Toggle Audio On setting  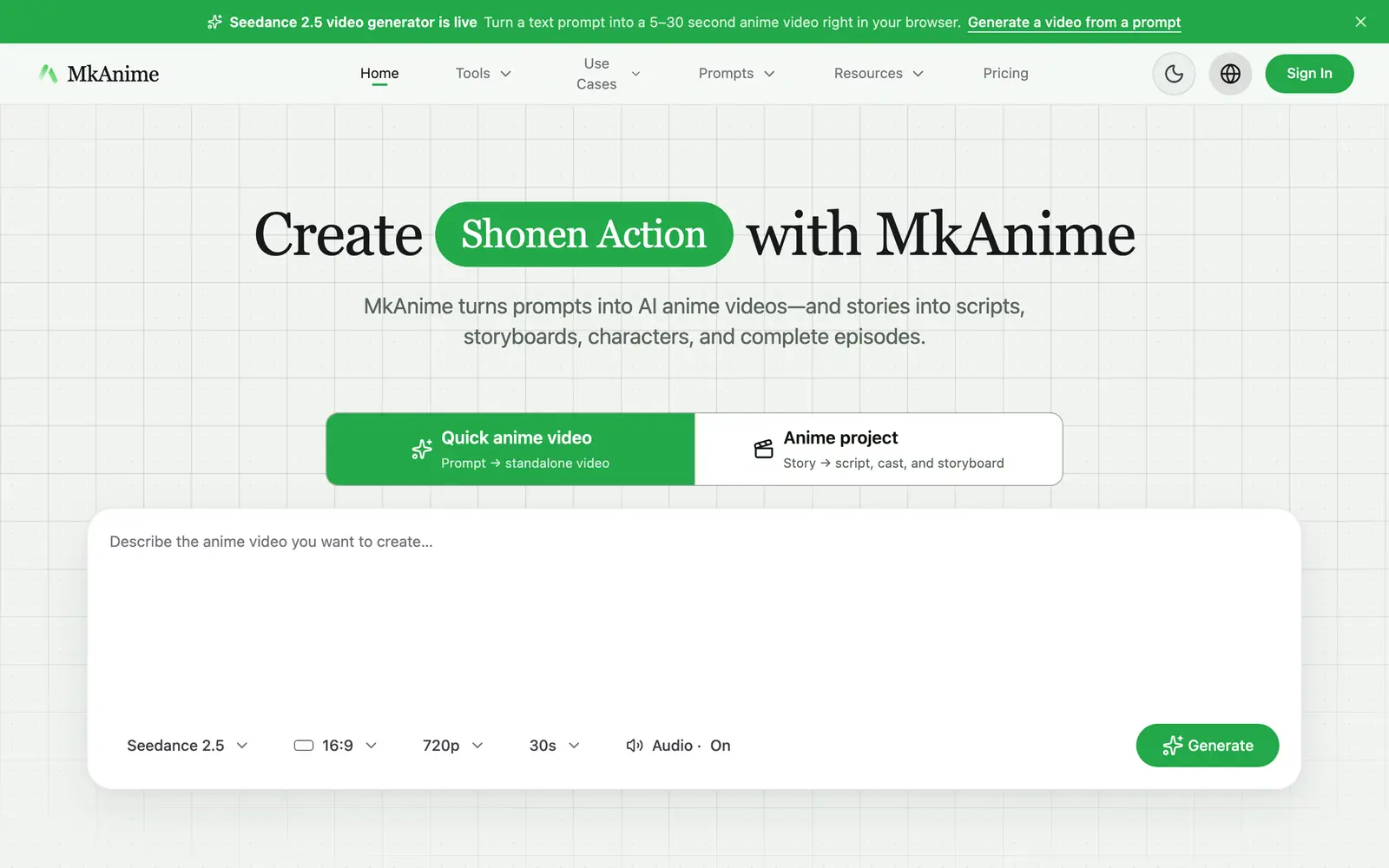(678, 746)
